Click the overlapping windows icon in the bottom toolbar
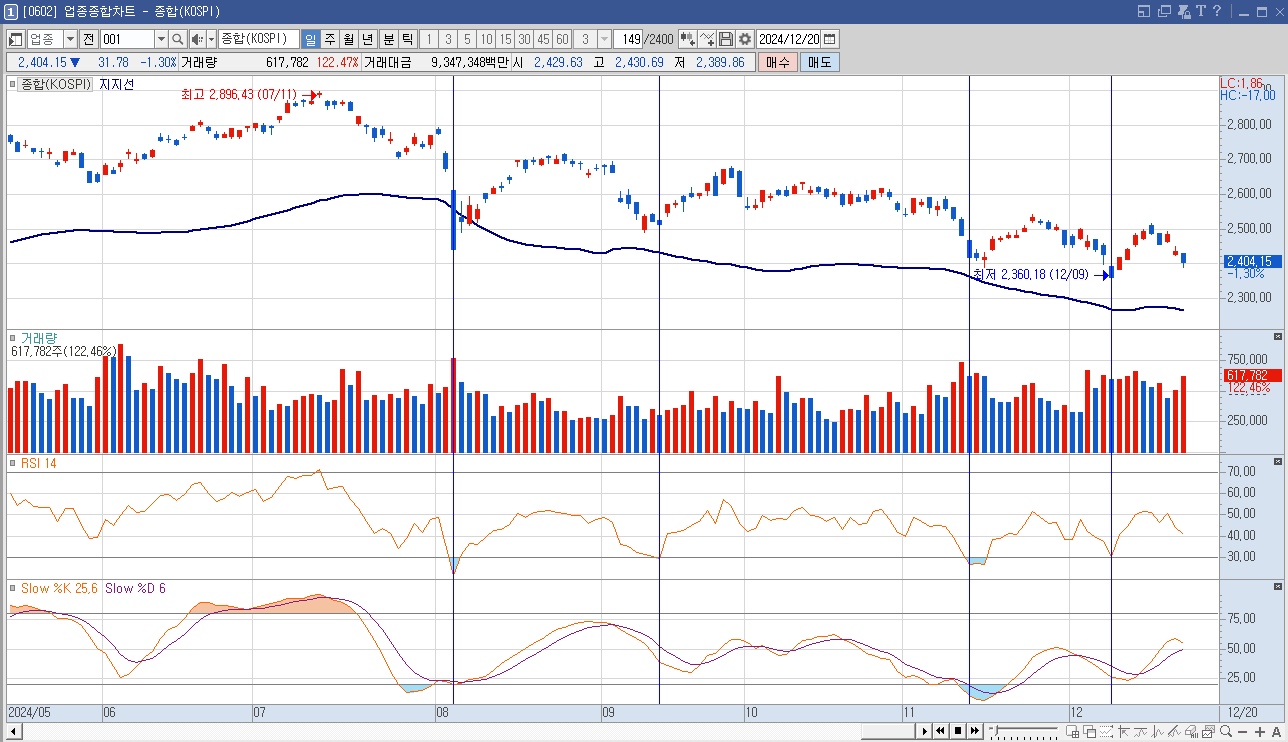 point(1089,732)
